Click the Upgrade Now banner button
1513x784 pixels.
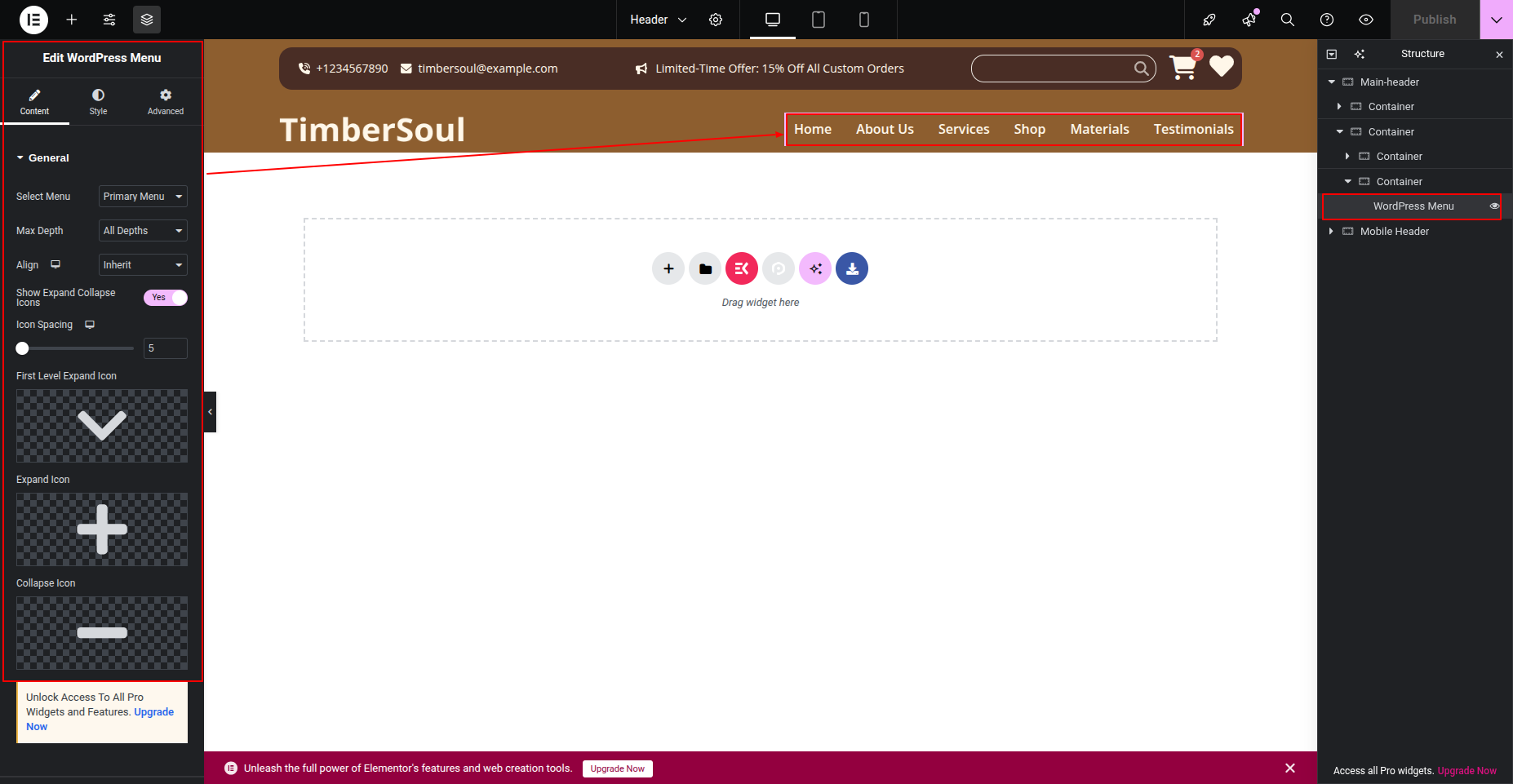pos(617,768)
